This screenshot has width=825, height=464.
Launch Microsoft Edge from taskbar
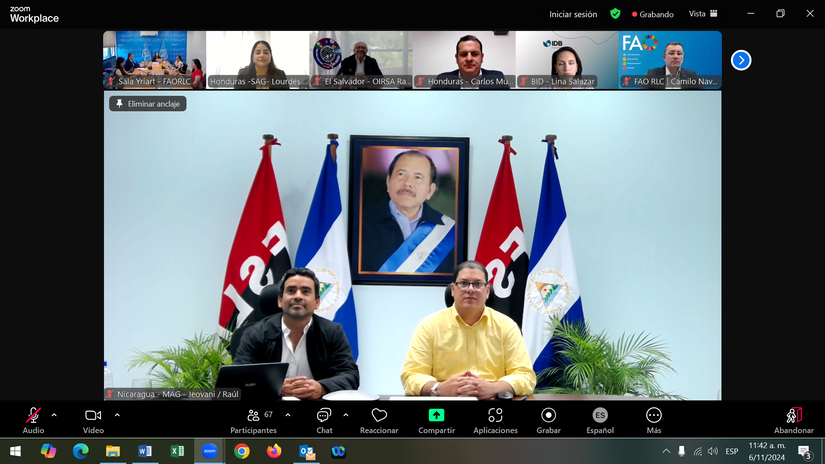click(x=81, y=451)
